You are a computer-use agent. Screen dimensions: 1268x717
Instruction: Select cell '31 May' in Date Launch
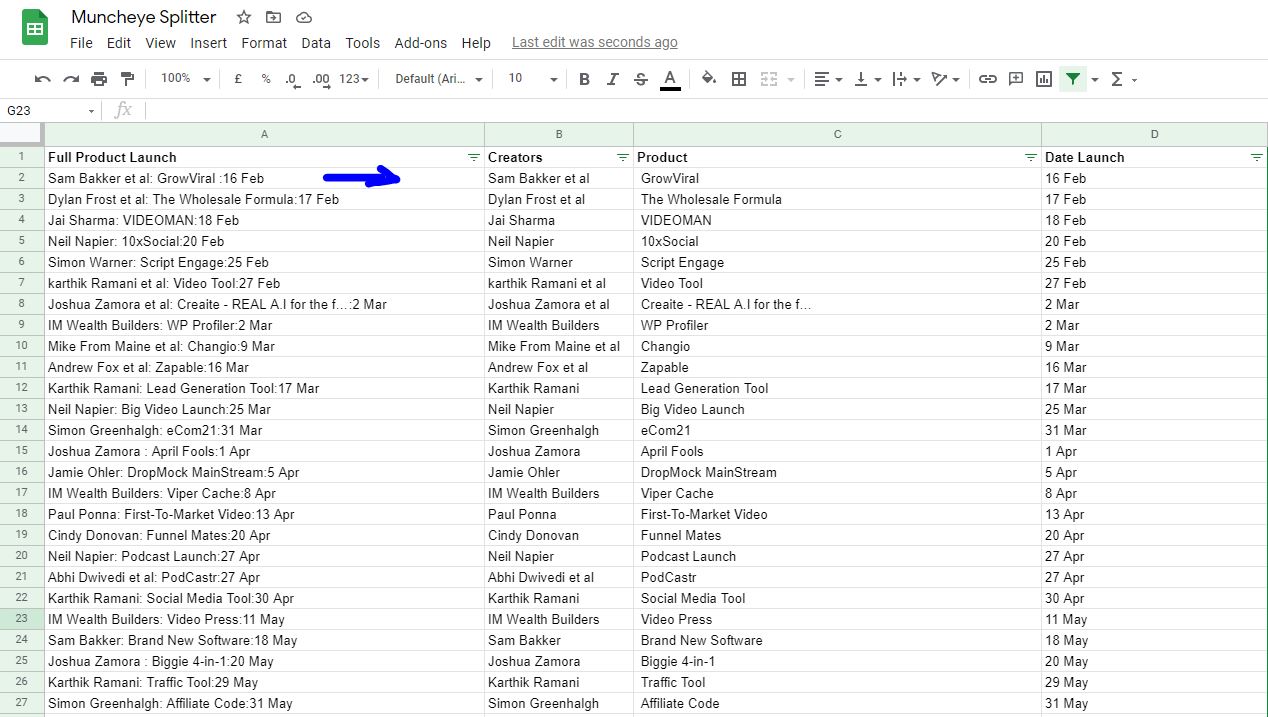point(1154,703)
